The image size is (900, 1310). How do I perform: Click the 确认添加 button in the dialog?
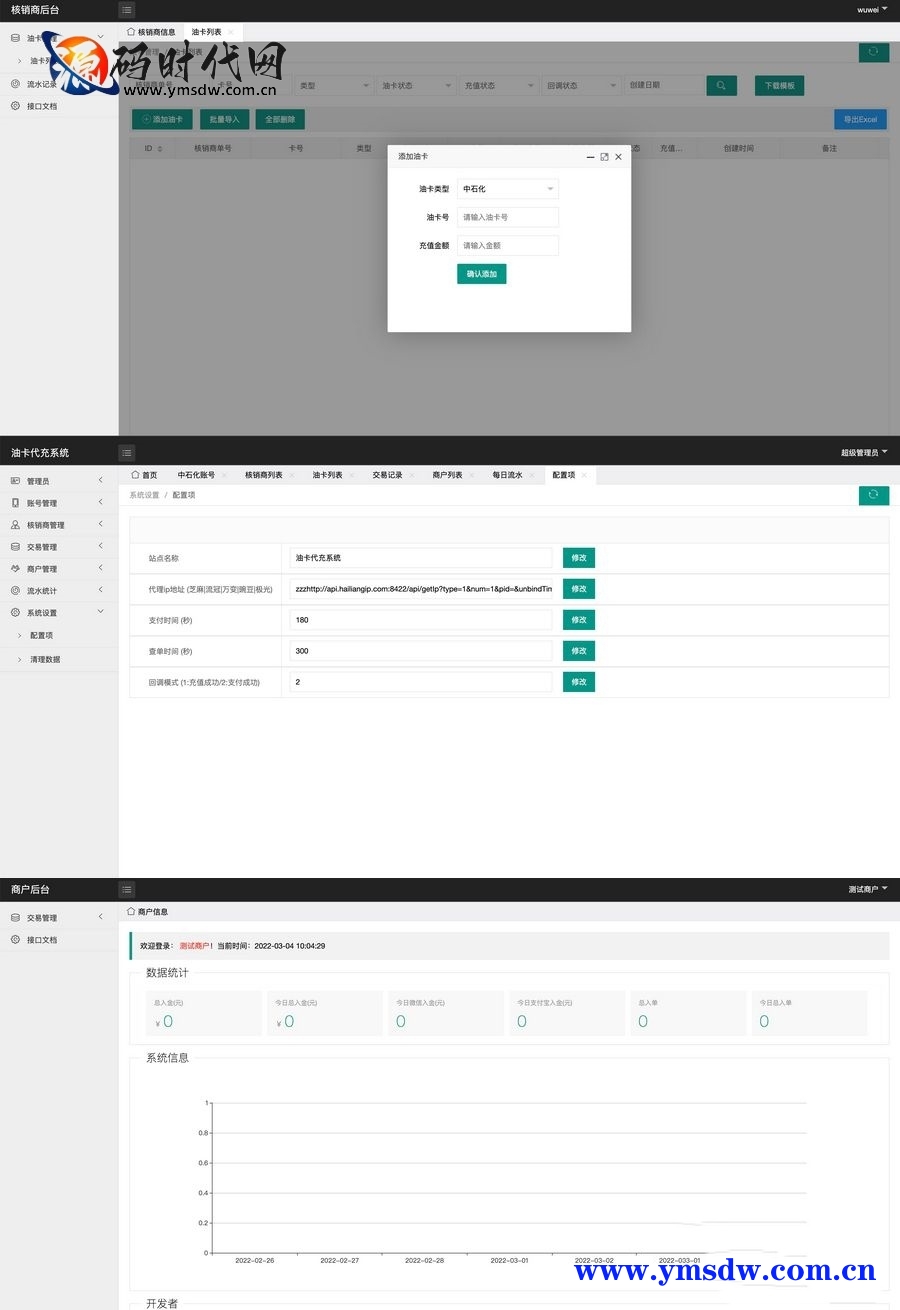coord(481,274)
